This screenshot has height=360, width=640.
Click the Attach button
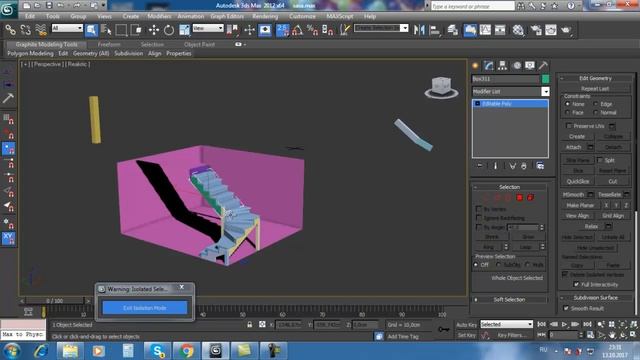tap(573, 147)
